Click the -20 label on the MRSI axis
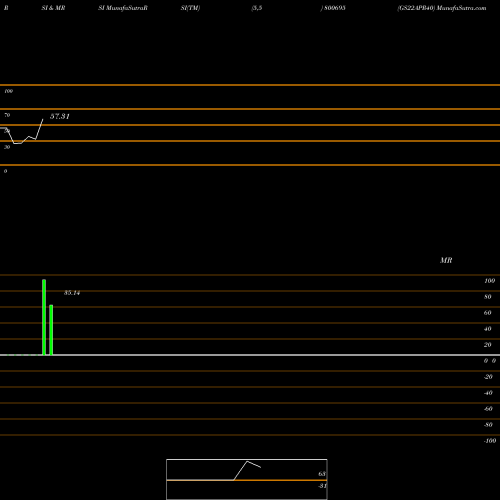500x500 pixels. (488, 377)
